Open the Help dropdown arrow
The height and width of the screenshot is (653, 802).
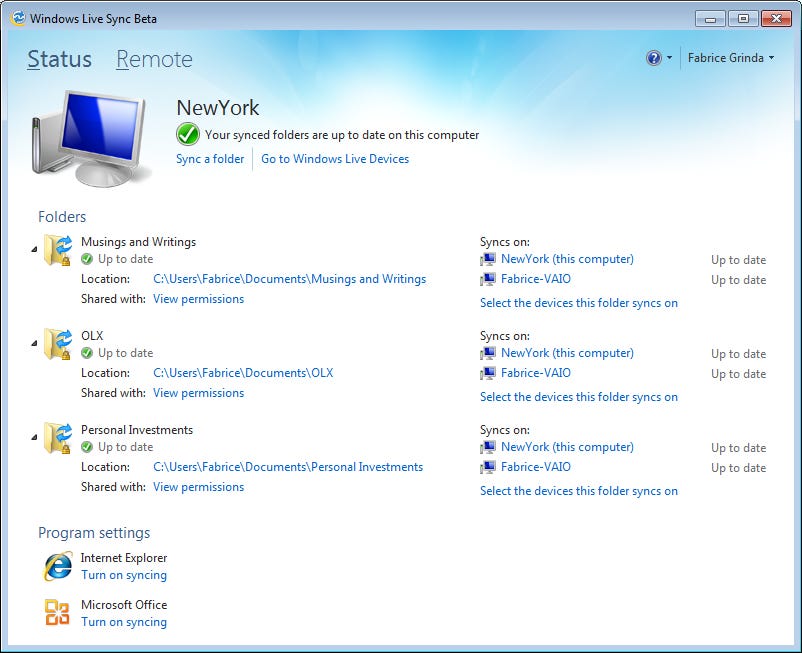click(x=670, y=58)
